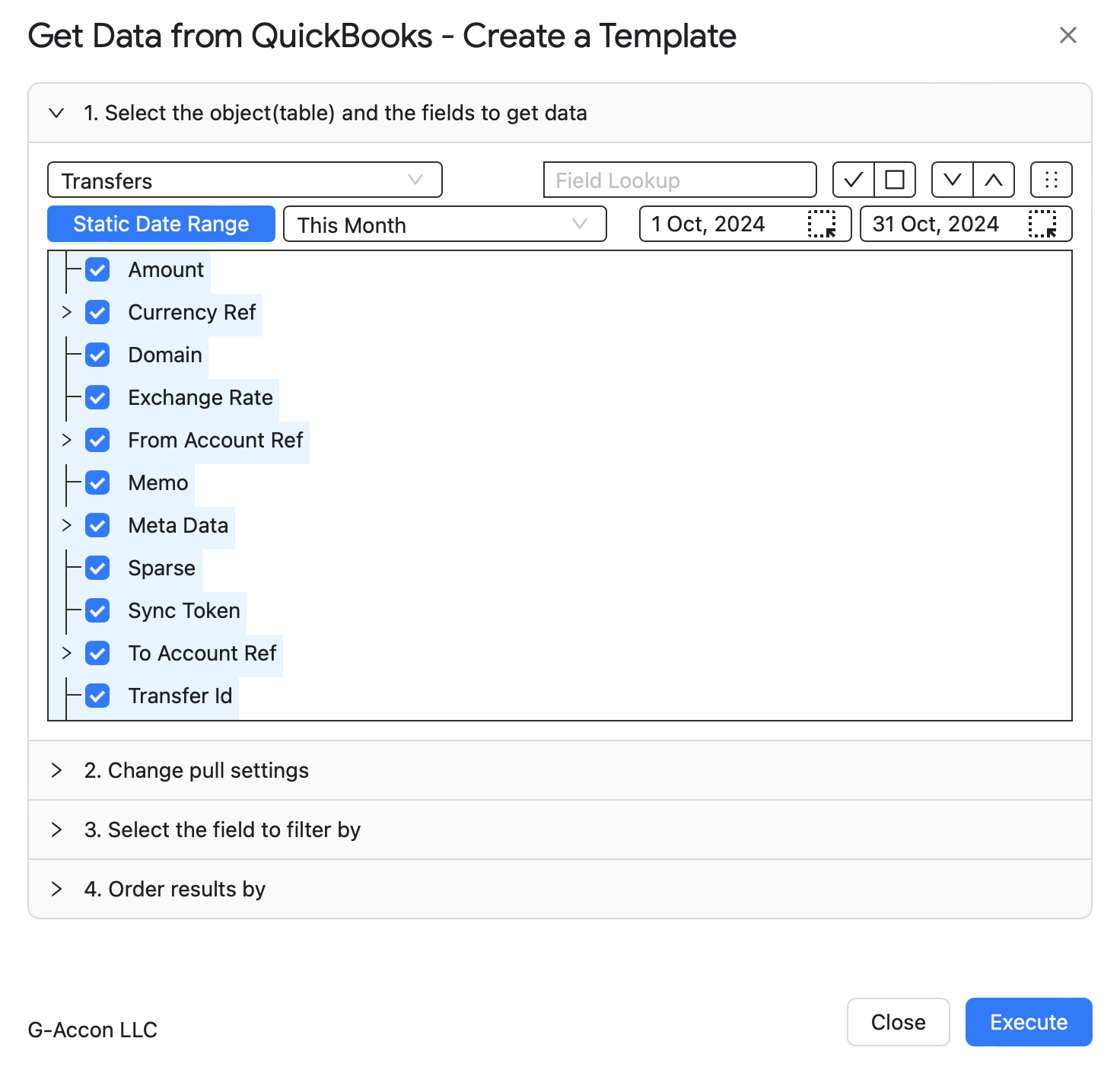Toggle the Sync Token checkbox
This screenshot has height=1070, width=1120.
click(97, 610)
